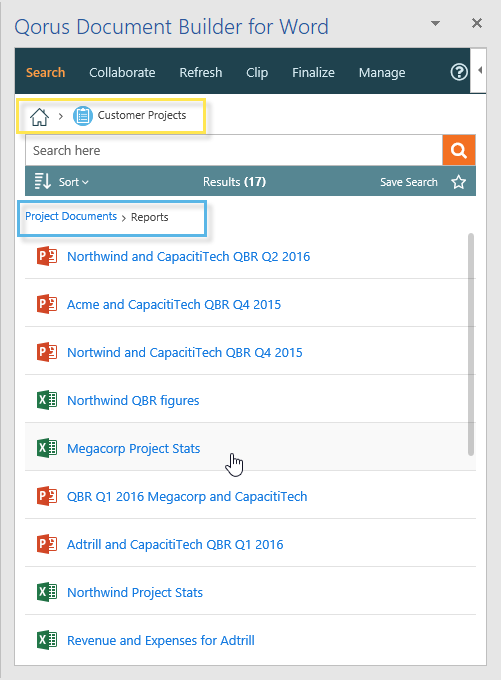Click Excel icon for Revenue and Expenses Adtrill

tap(47, 640)
